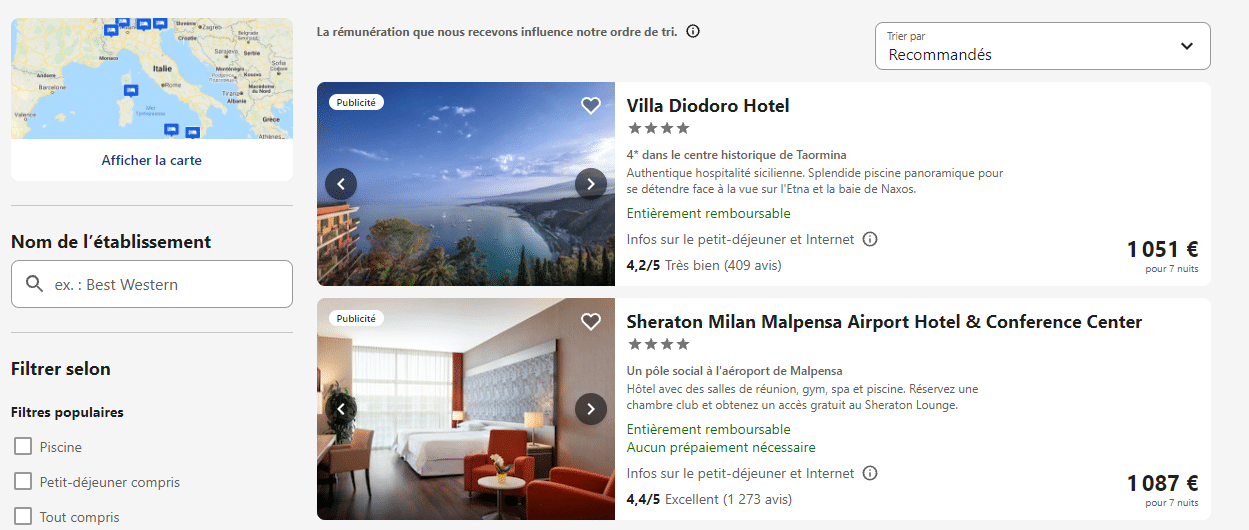Tick the Tout compris checkbox
Viewport: 1249px width, 530px height.
point(23,517)
